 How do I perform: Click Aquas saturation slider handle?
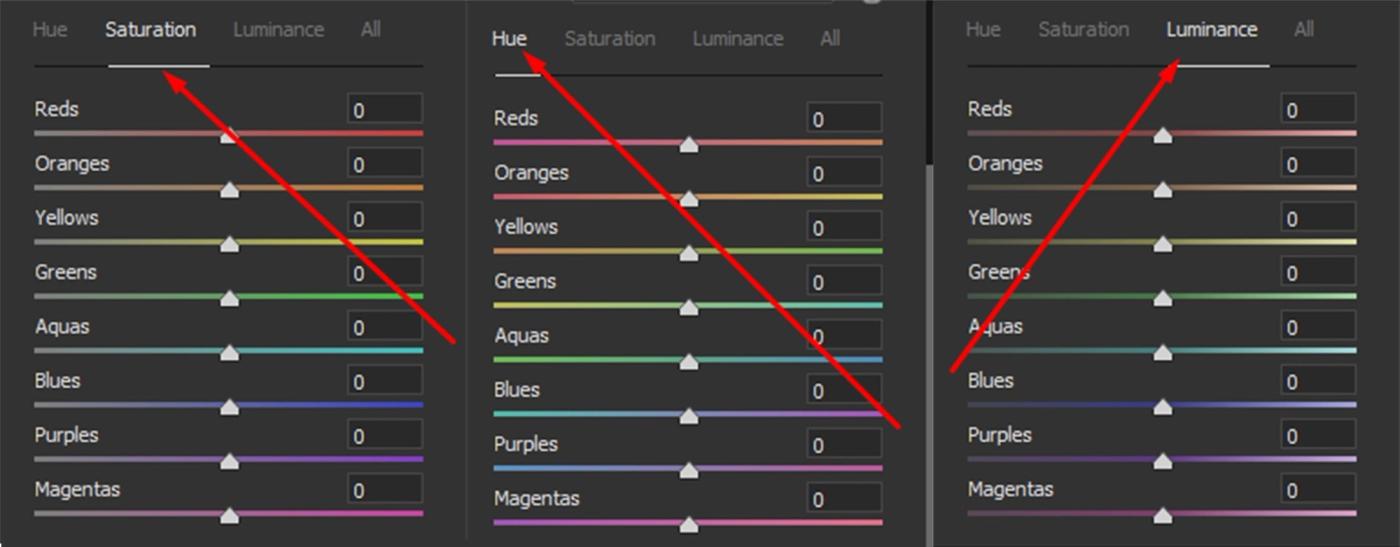click(x=229, y=352)
